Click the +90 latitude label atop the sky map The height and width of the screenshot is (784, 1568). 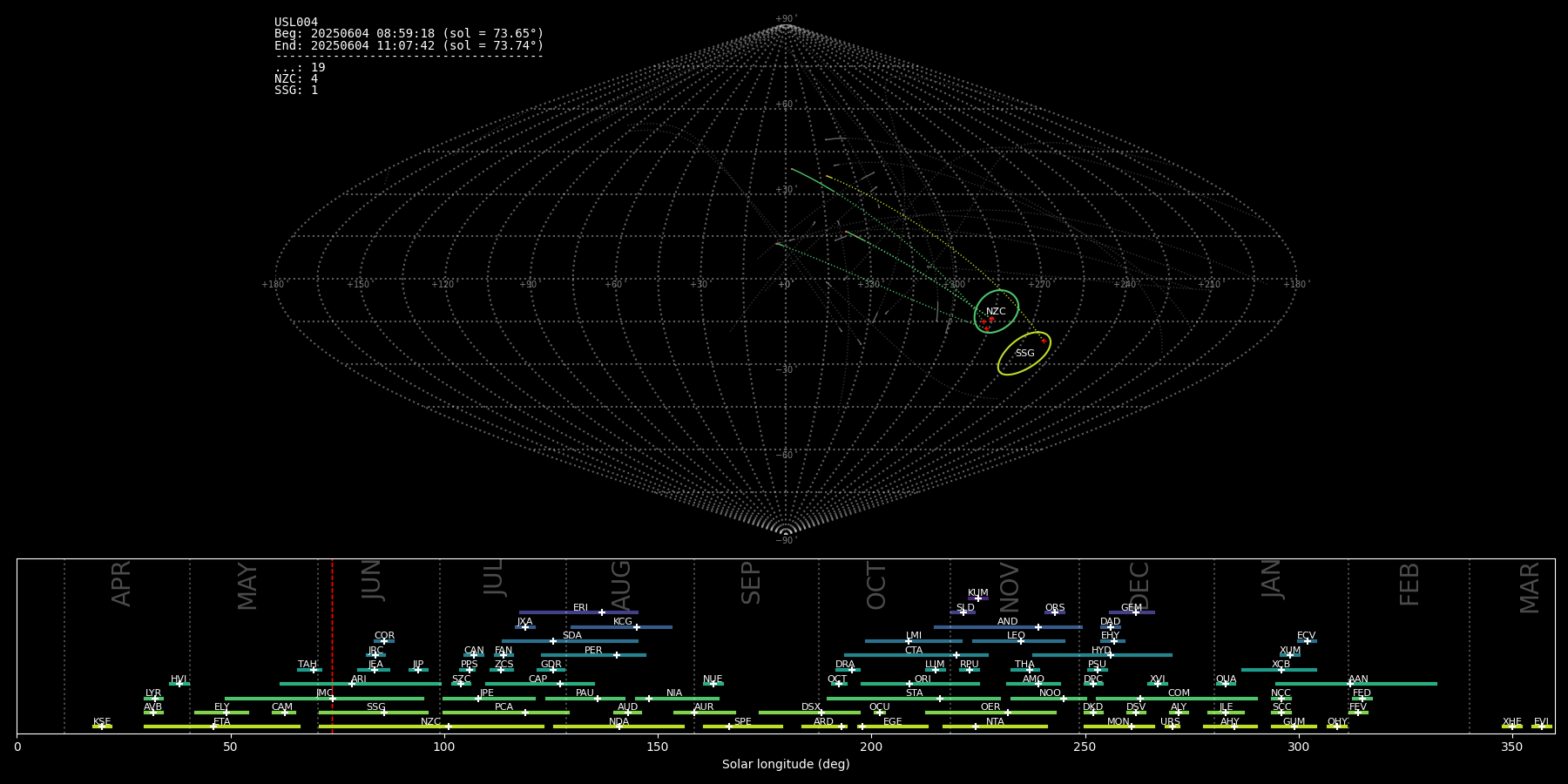pyautogui.click(x=785, y=19)
